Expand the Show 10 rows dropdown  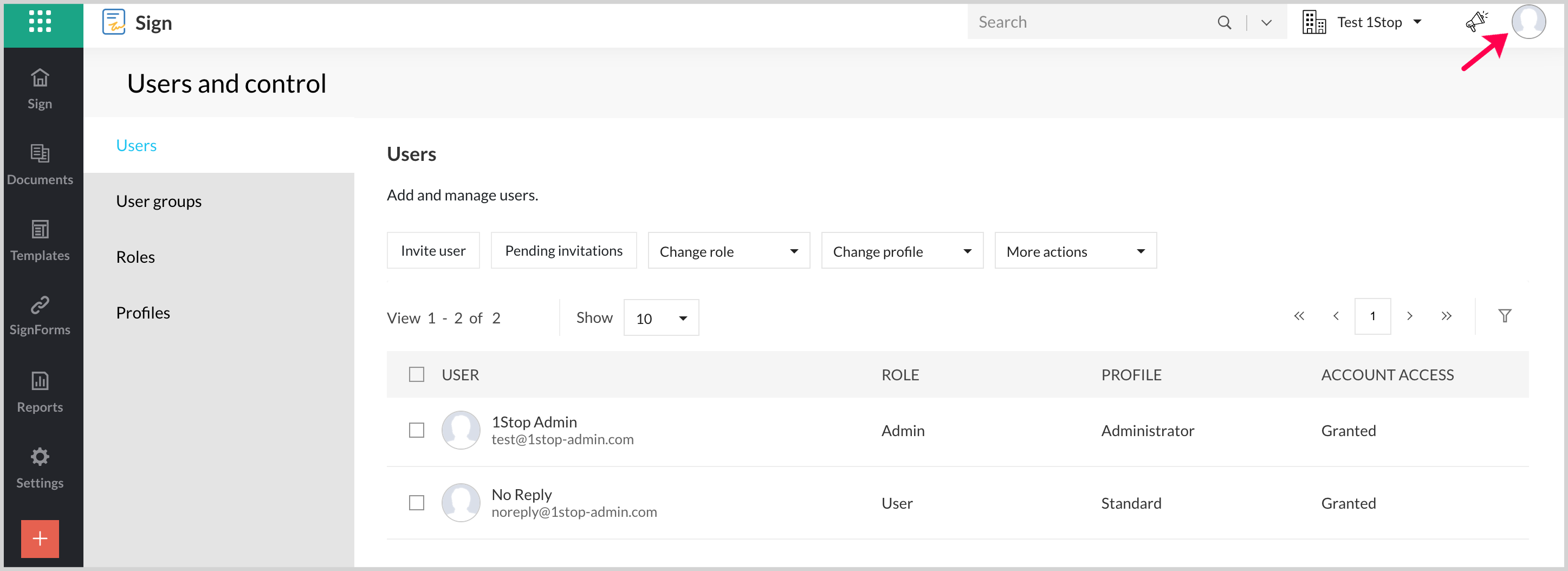[660, 318]
